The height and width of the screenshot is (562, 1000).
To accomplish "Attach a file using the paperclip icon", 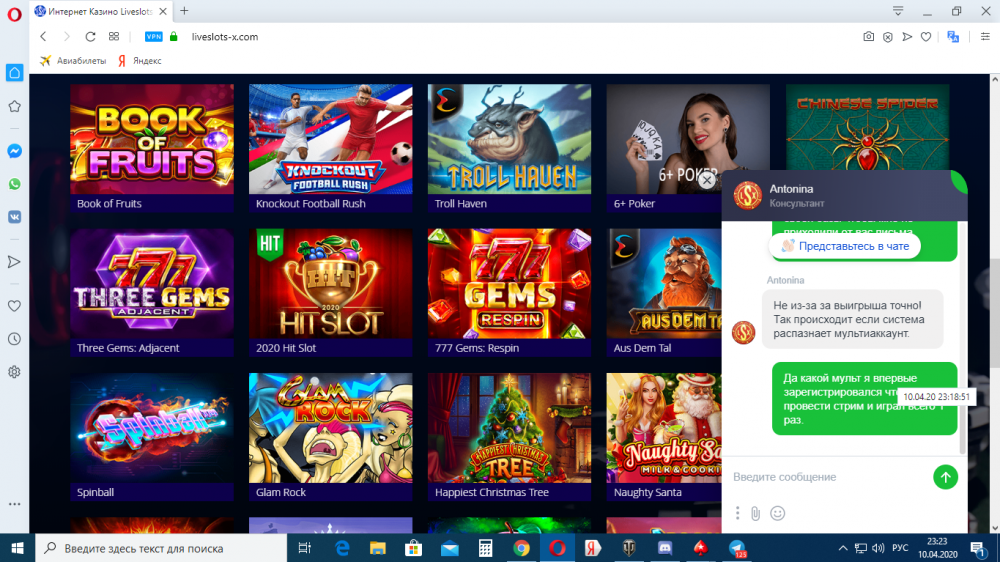I will [756, 513].
